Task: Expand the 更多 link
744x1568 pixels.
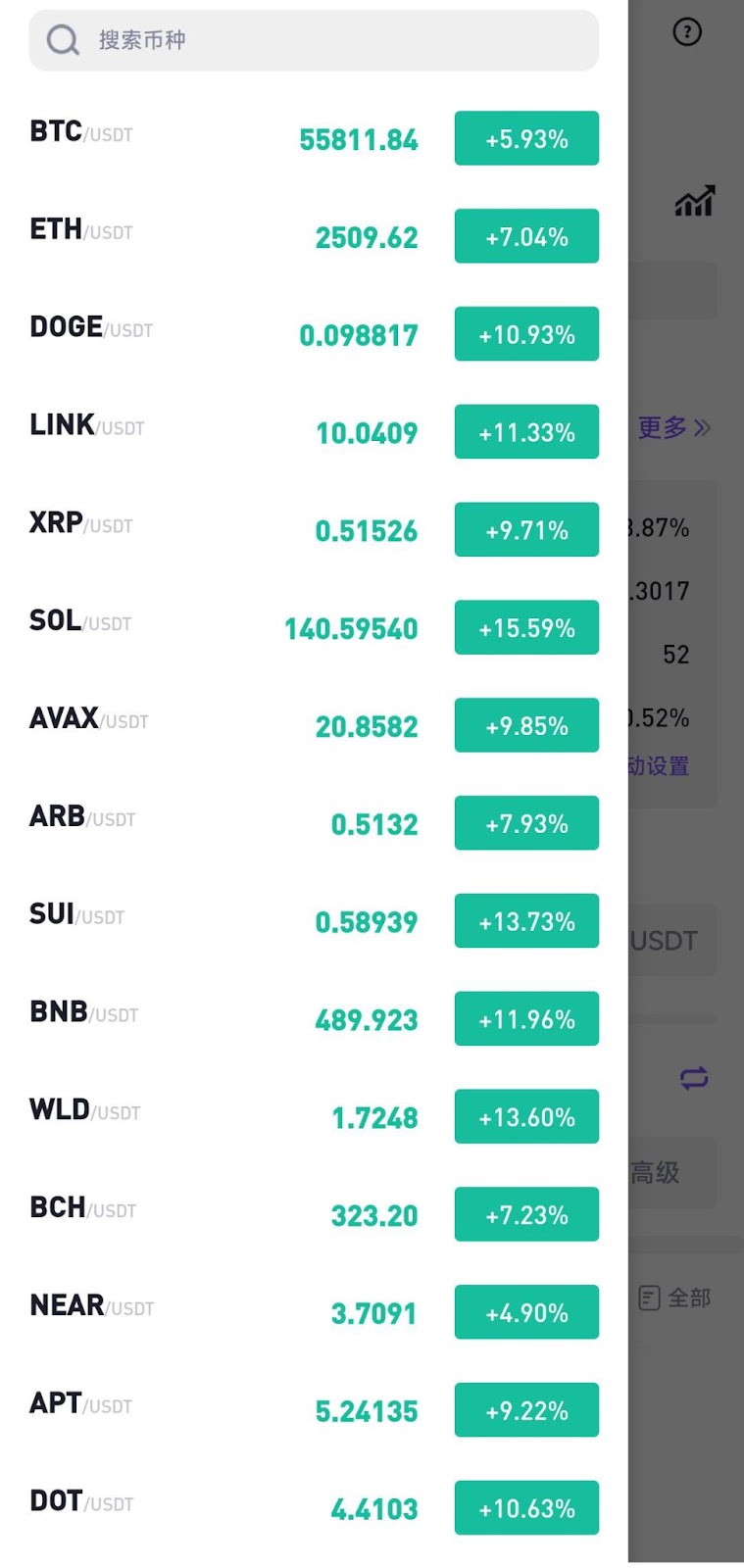Action: 673,427
